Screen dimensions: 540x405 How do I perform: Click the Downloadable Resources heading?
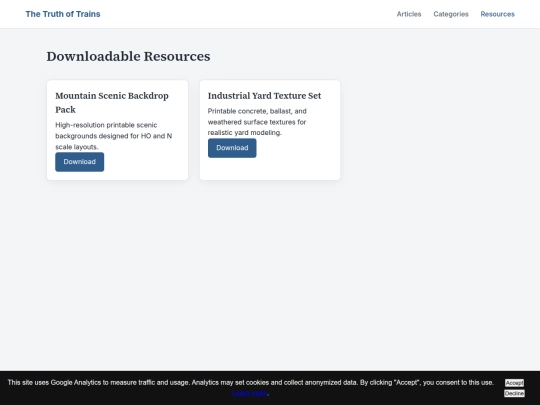coord(128,56)
